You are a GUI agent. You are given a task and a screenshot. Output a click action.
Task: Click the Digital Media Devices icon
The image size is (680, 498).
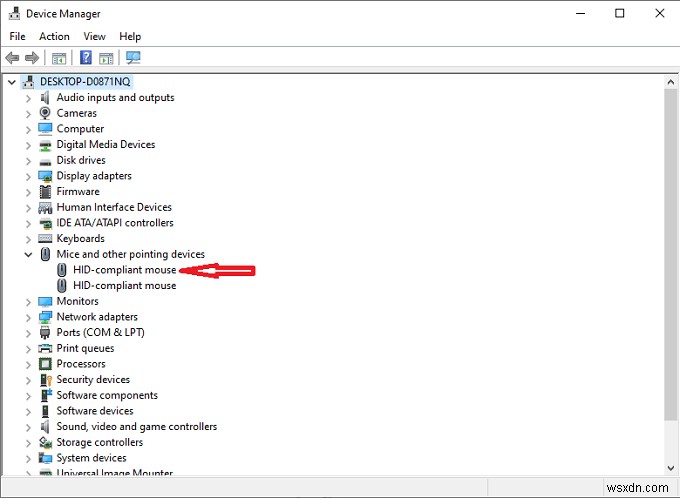click(45, 145)
